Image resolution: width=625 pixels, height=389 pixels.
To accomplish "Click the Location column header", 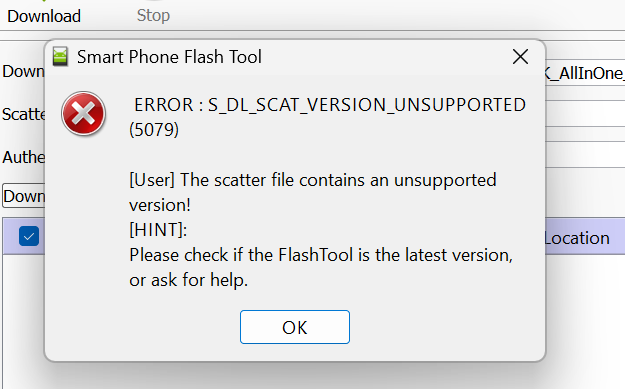I will pos(577,238).
